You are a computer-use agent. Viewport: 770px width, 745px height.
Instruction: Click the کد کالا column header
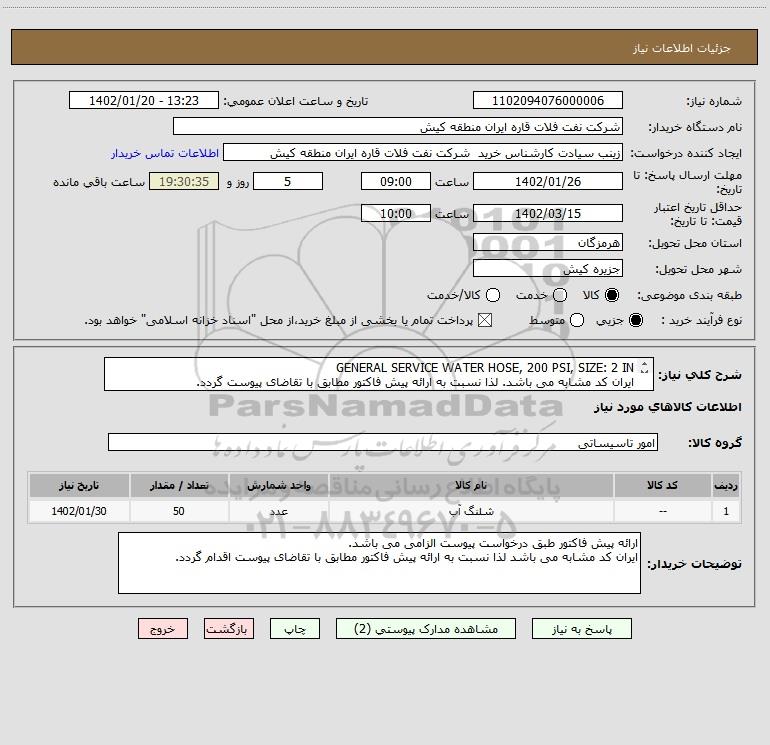[662, 486]
